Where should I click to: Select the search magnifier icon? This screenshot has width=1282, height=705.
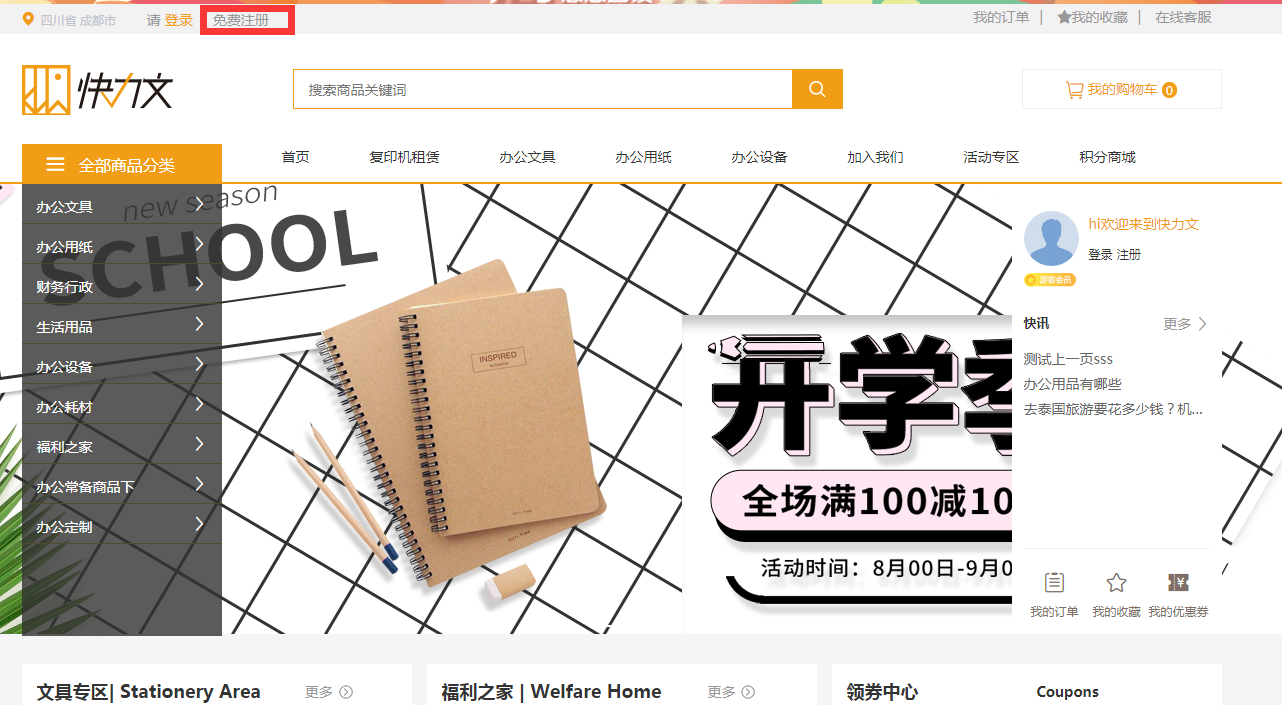(817, 88)
